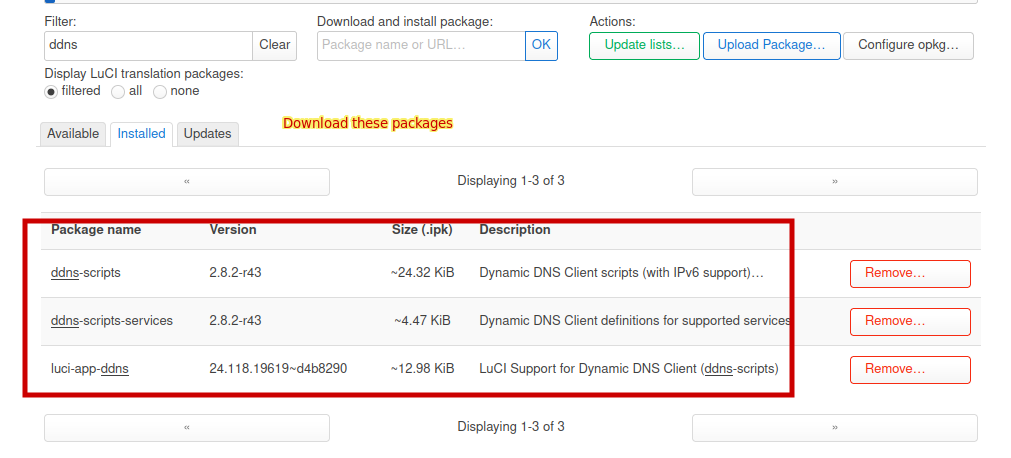The width and height of the screenshot is (1011, 458).
Task: Click the Update lists button
Action: (644, 46)
